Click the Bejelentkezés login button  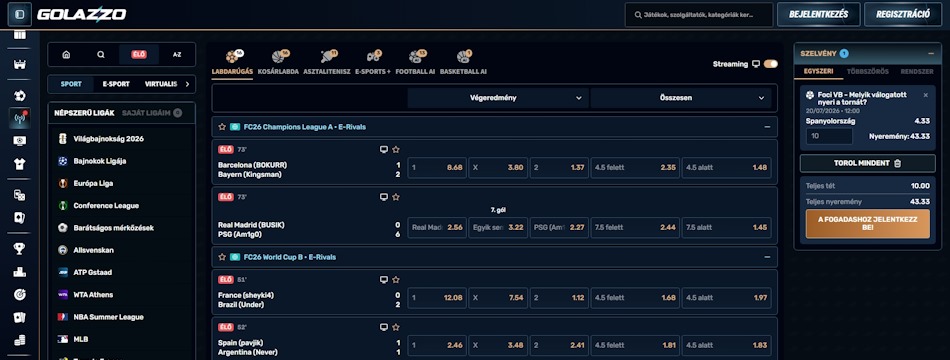click(818, 15)
